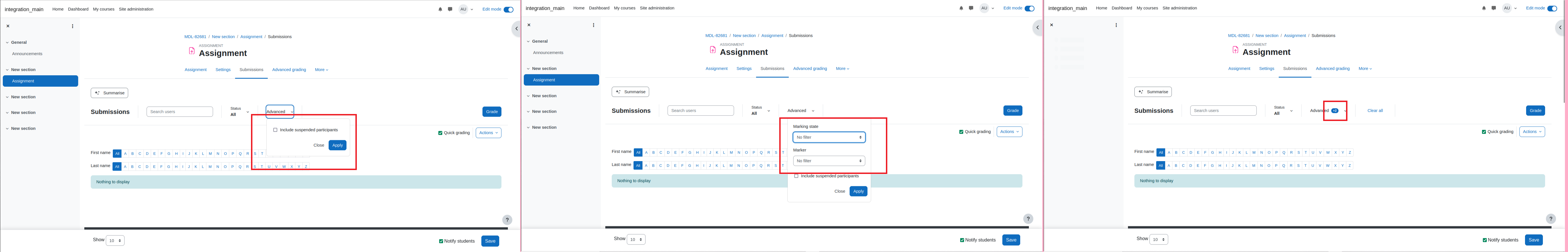Click the Assignment activity icon in left screenshot

pyautogui.click(x=192, y=51)
